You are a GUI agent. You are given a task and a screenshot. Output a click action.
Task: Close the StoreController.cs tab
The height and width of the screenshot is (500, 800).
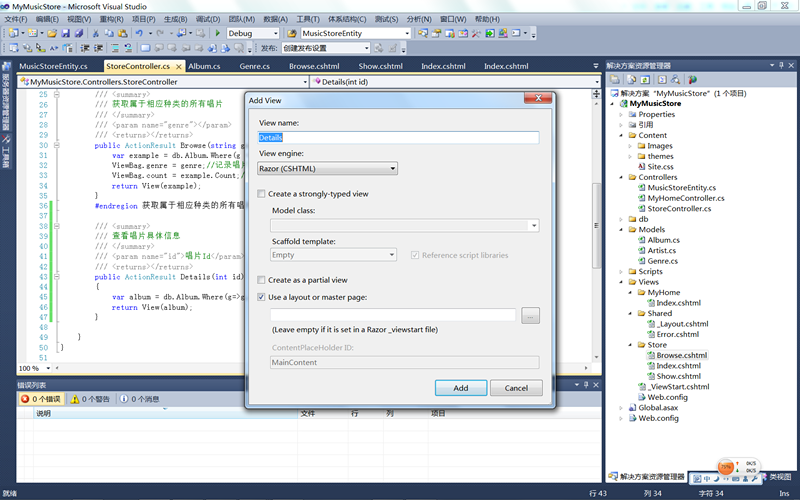(x=179, y=66)
